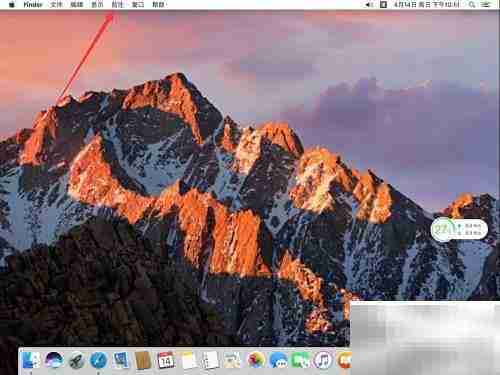
Task: Open the Reminders app in Dock
Action: tap(210, 361)
